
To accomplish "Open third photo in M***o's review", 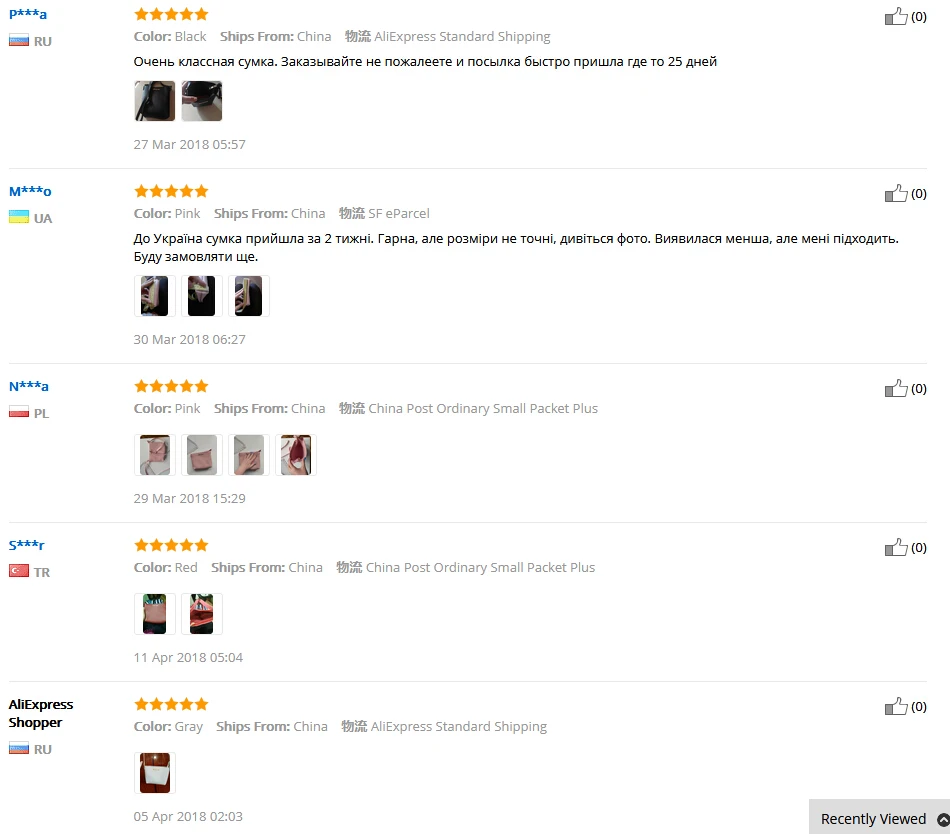I will (x=249, y=296).
